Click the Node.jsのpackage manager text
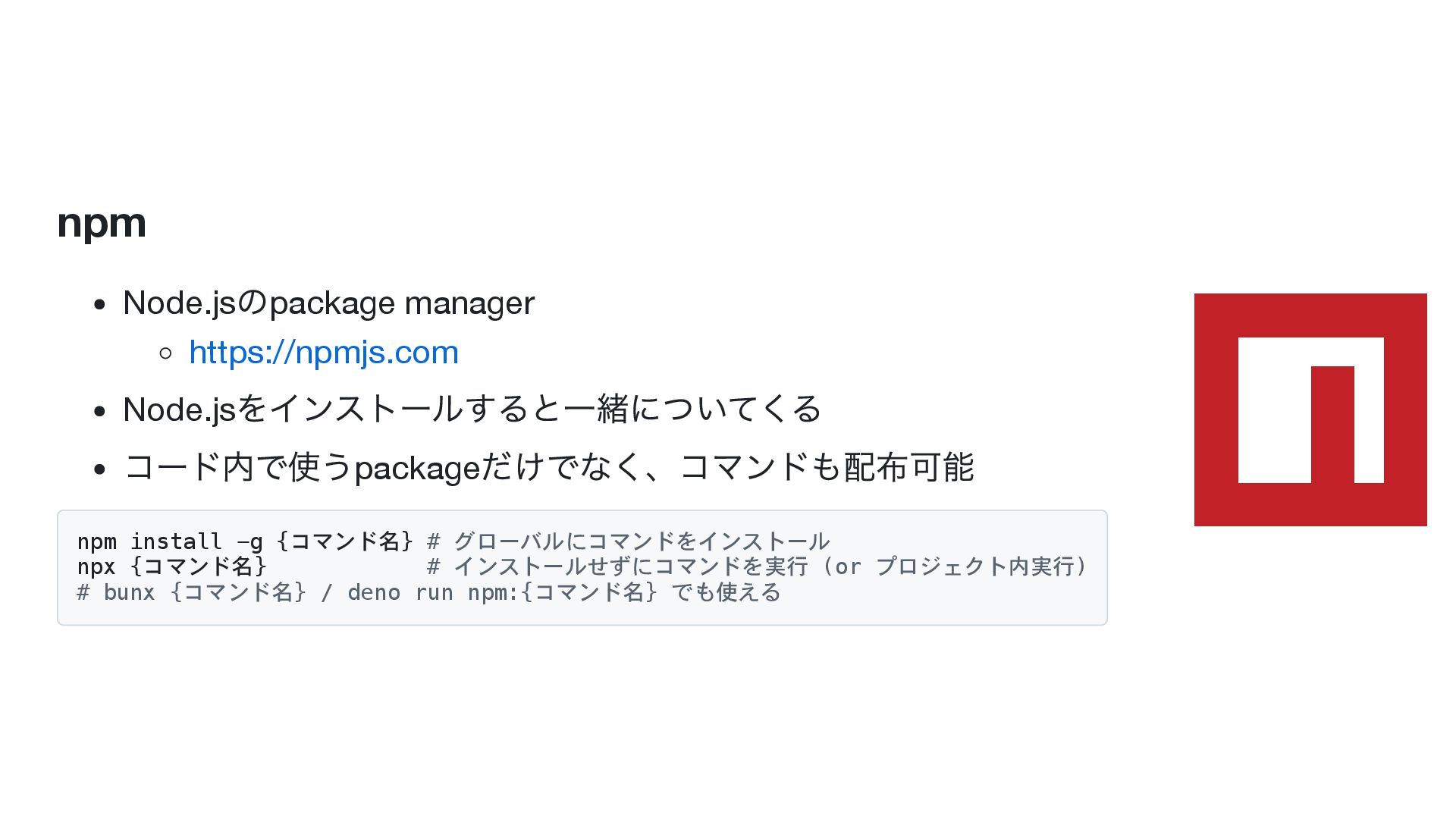 tap(329, 303)
